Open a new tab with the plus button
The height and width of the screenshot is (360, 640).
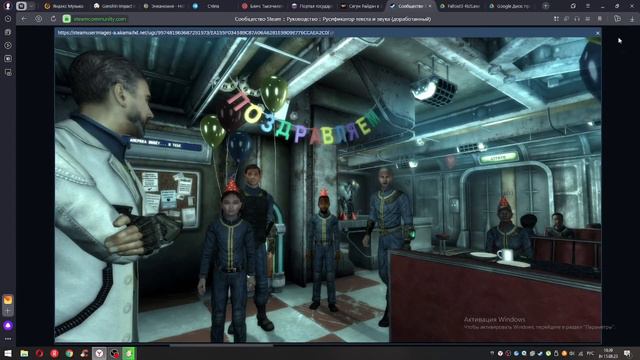tap(546, 6)
